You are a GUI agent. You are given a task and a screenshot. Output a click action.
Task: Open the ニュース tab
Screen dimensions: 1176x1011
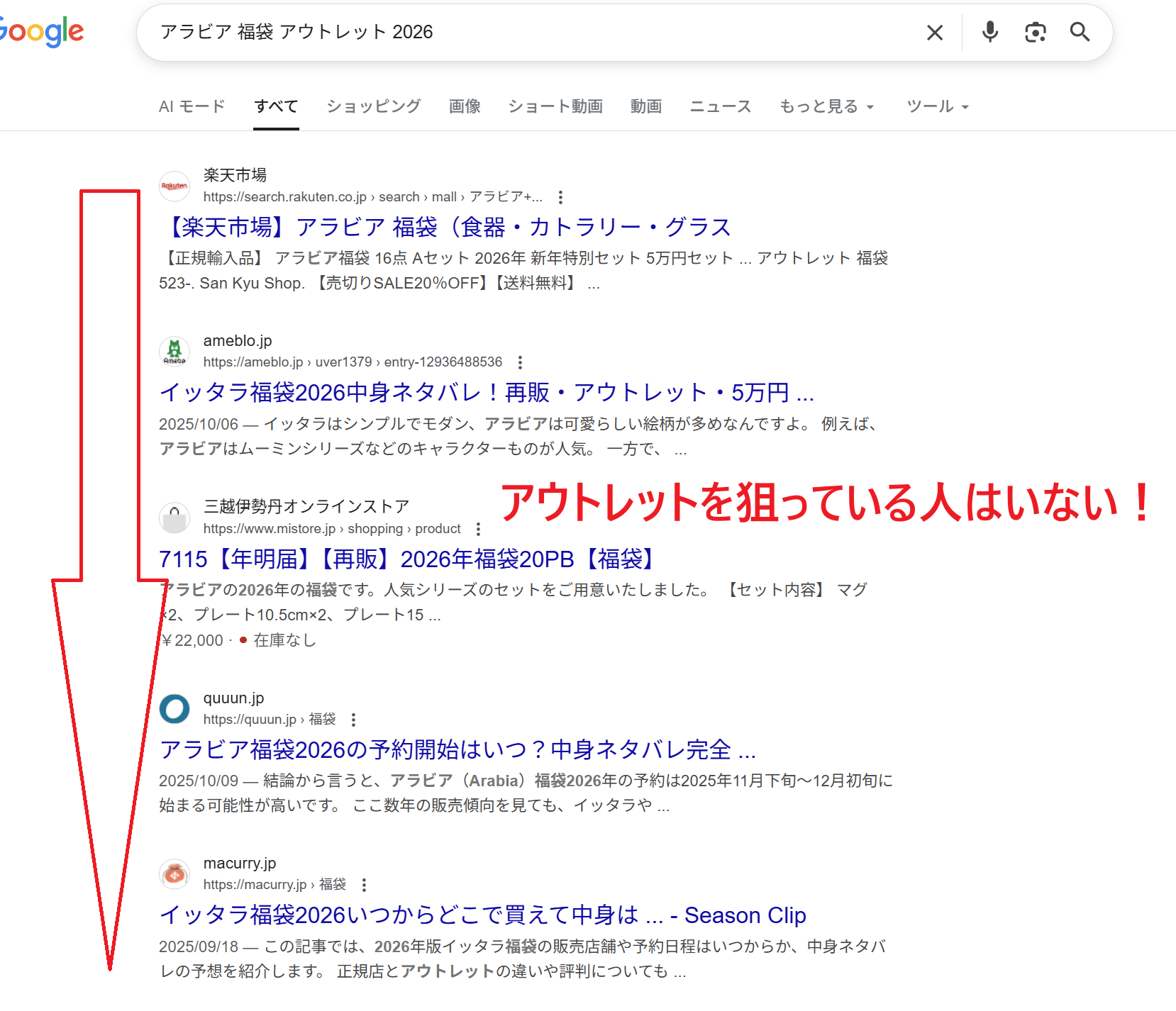click(720, 106)
